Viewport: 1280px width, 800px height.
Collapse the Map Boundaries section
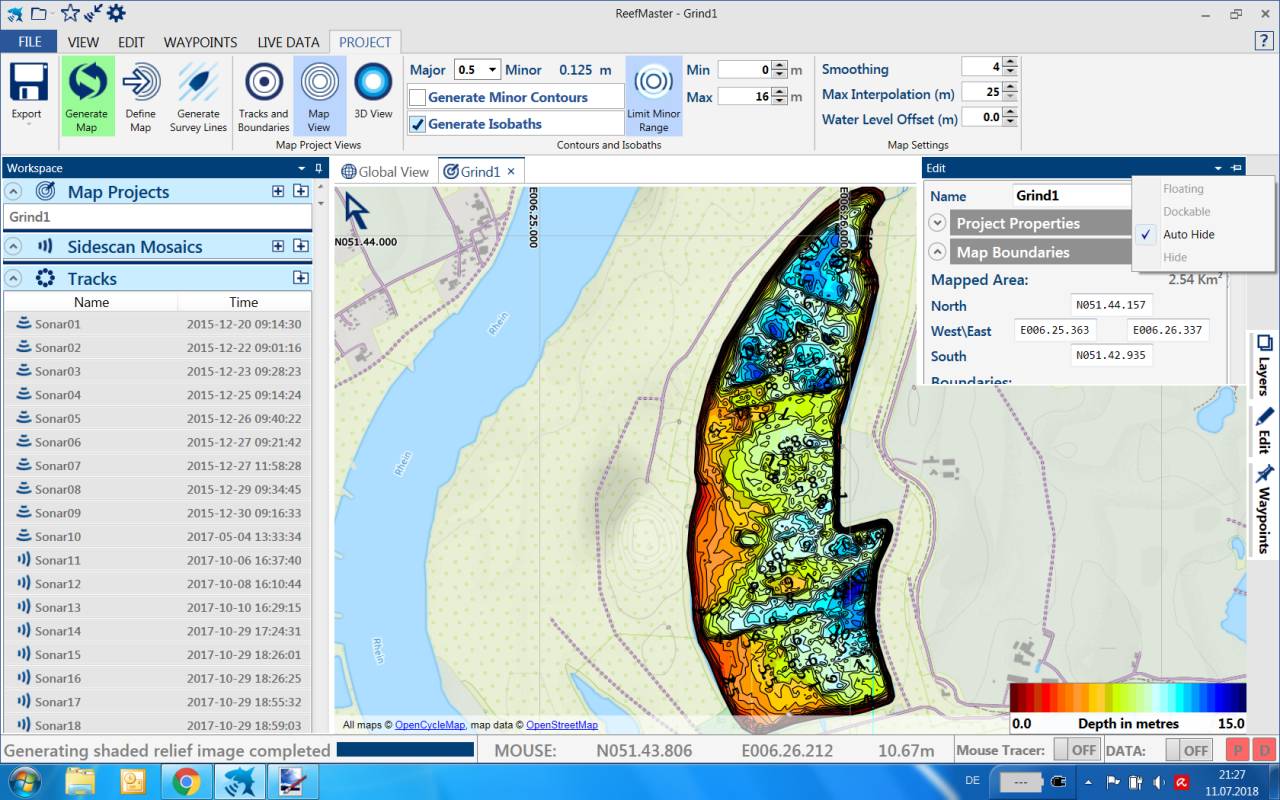(938, 252)
